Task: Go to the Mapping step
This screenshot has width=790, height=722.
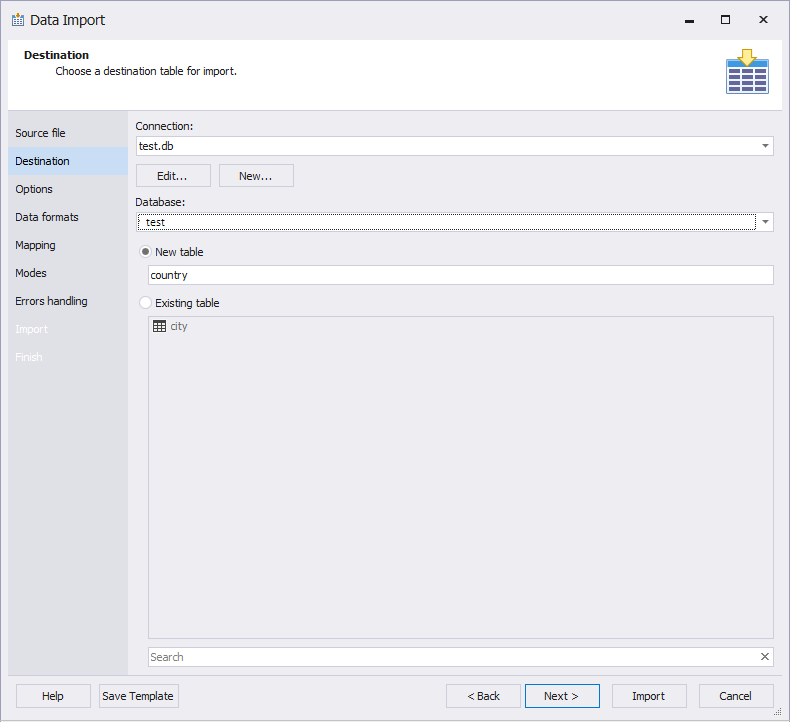Action: 68,245
